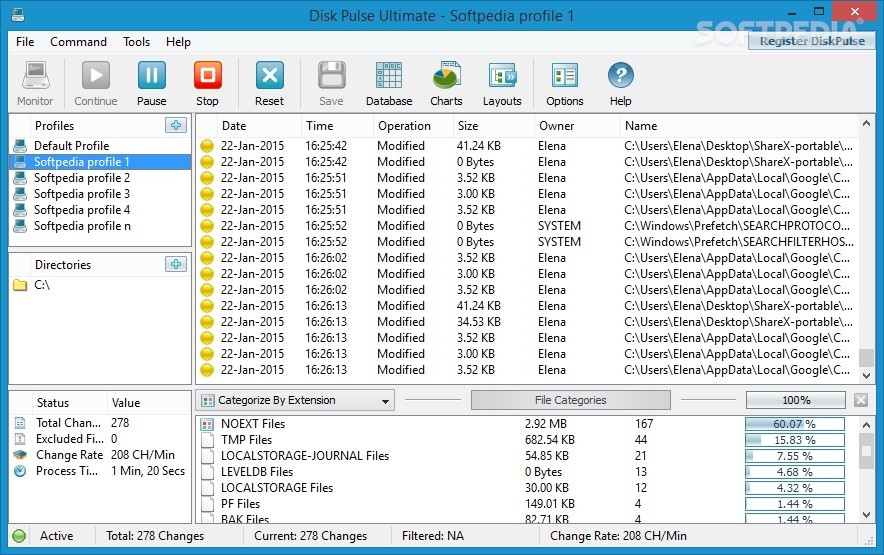Screen dimensions: 884x555
Task: Click the Save floppy disk icon
Action: [332, 76]
